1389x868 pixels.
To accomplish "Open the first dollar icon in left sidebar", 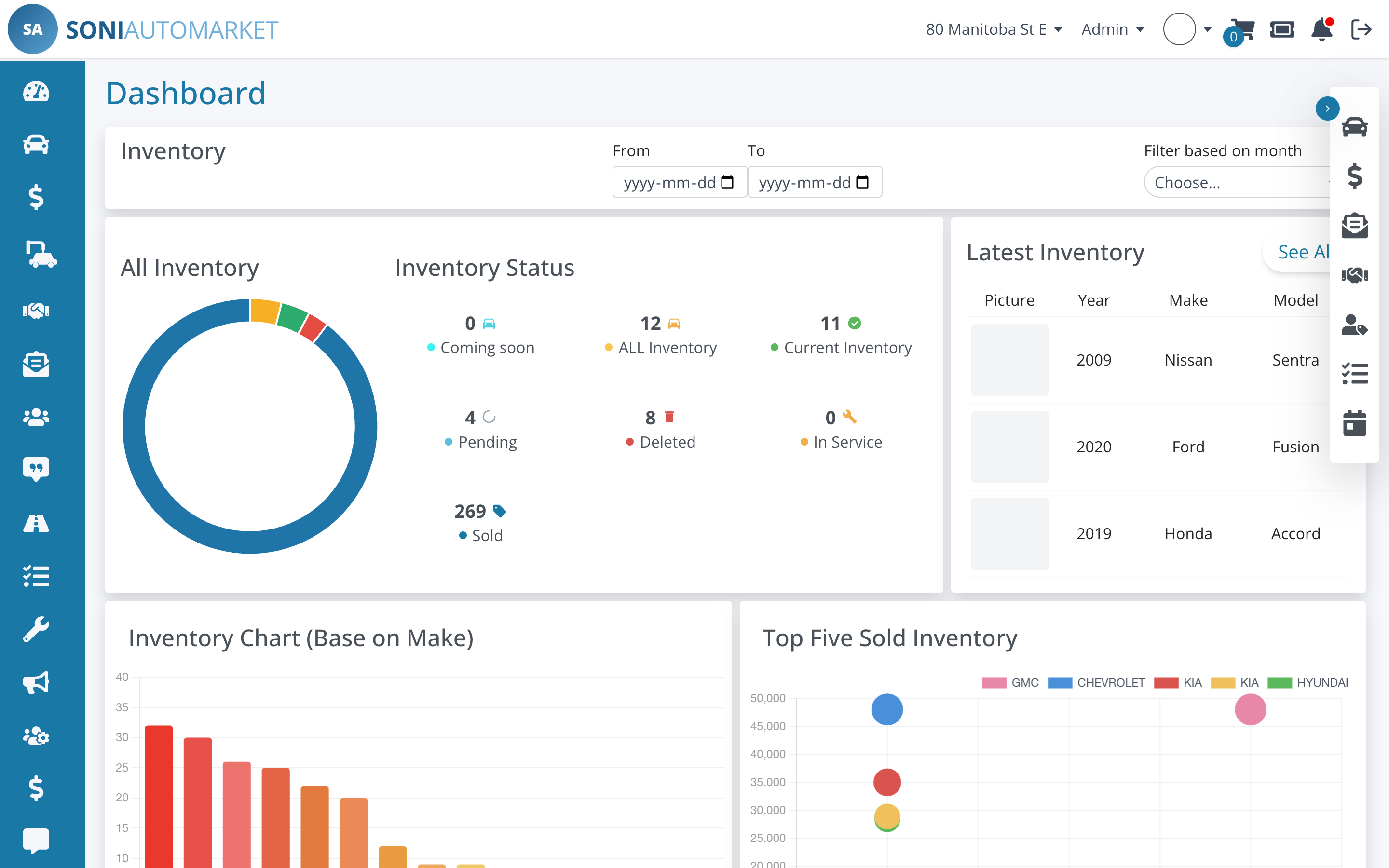I will (x=36, y=198).
